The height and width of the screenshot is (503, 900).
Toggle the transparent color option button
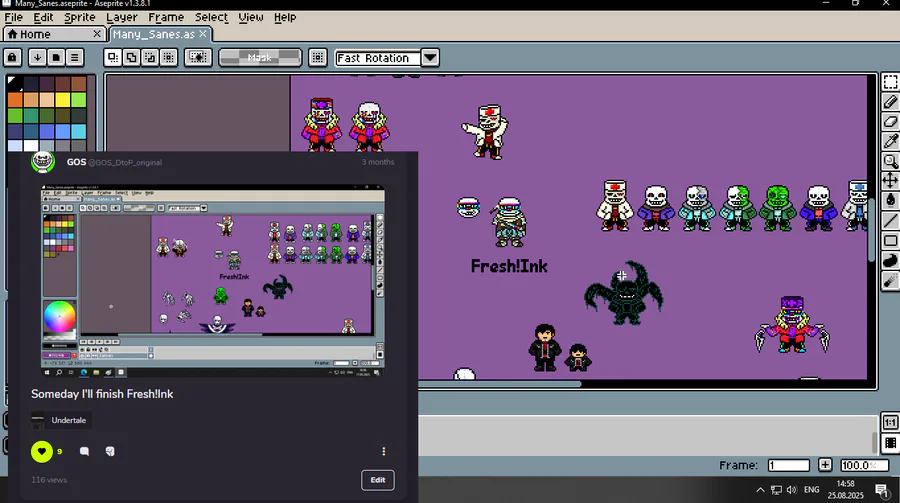point(198,57)
